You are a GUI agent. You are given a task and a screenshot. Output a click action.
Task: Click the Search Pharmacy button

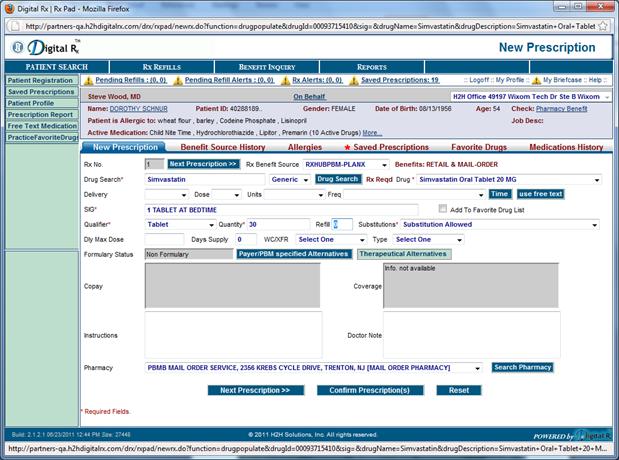coord(522,368)
